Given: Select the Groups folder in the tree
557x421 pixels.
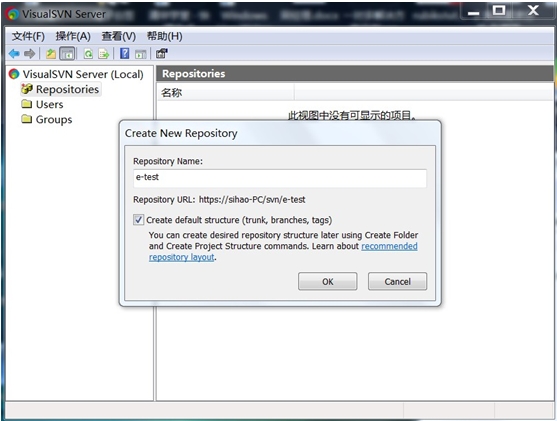Looking at the screenshot, I should click(x=47, y=120).
